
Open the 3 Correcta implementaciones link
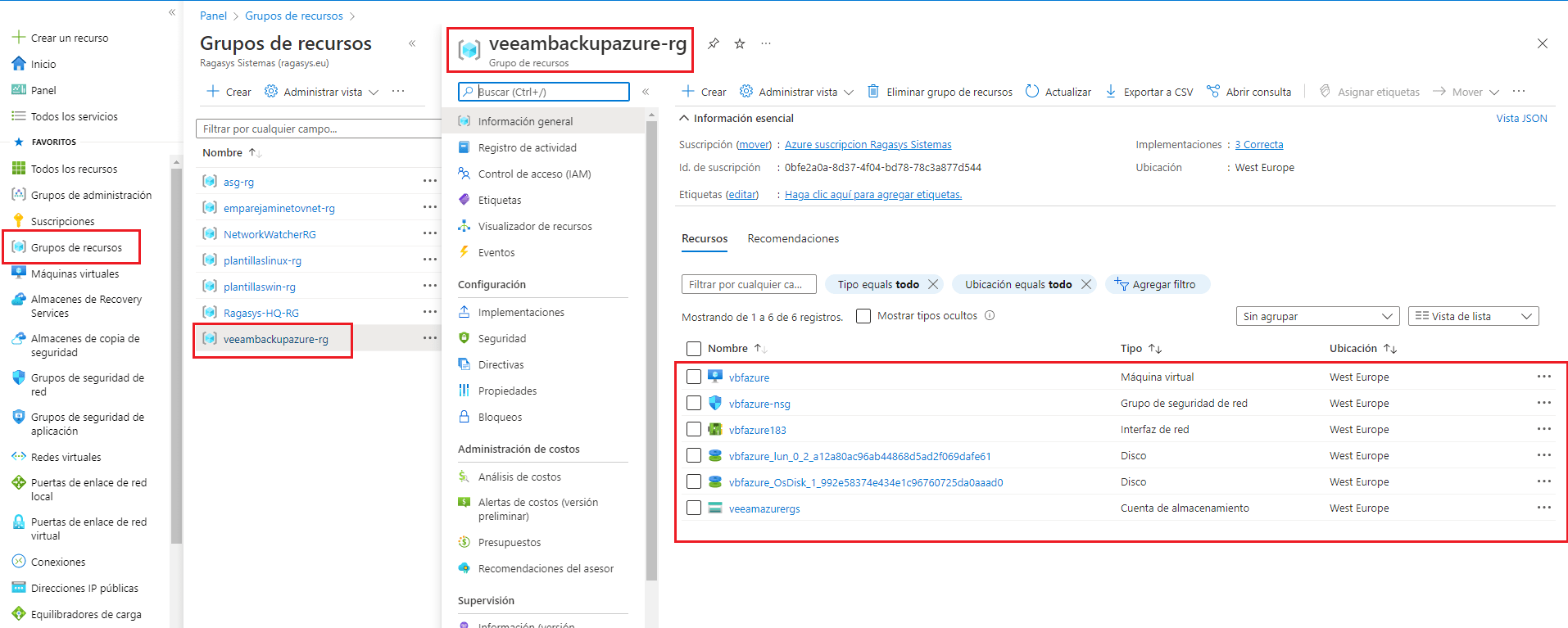1259,144
